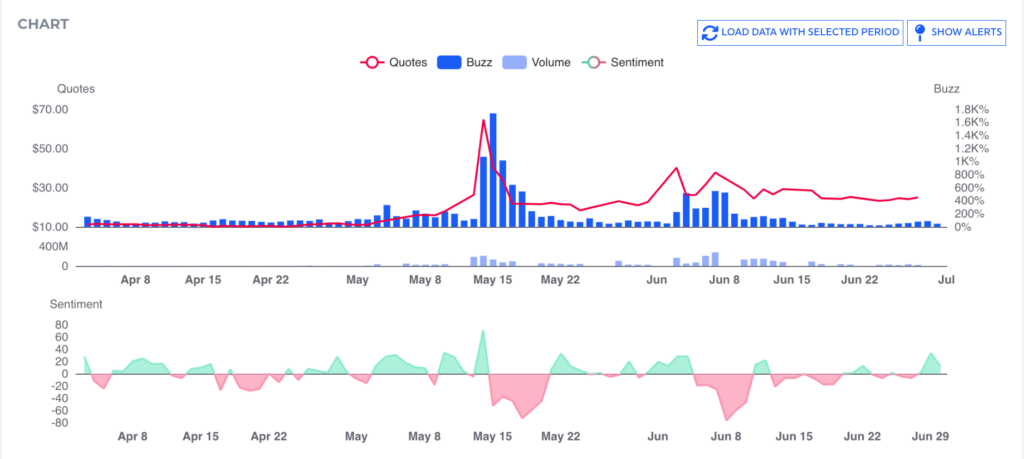Click the CHART section heading
The width and height of the screenshot is (1024, 459).
(42, 24)
